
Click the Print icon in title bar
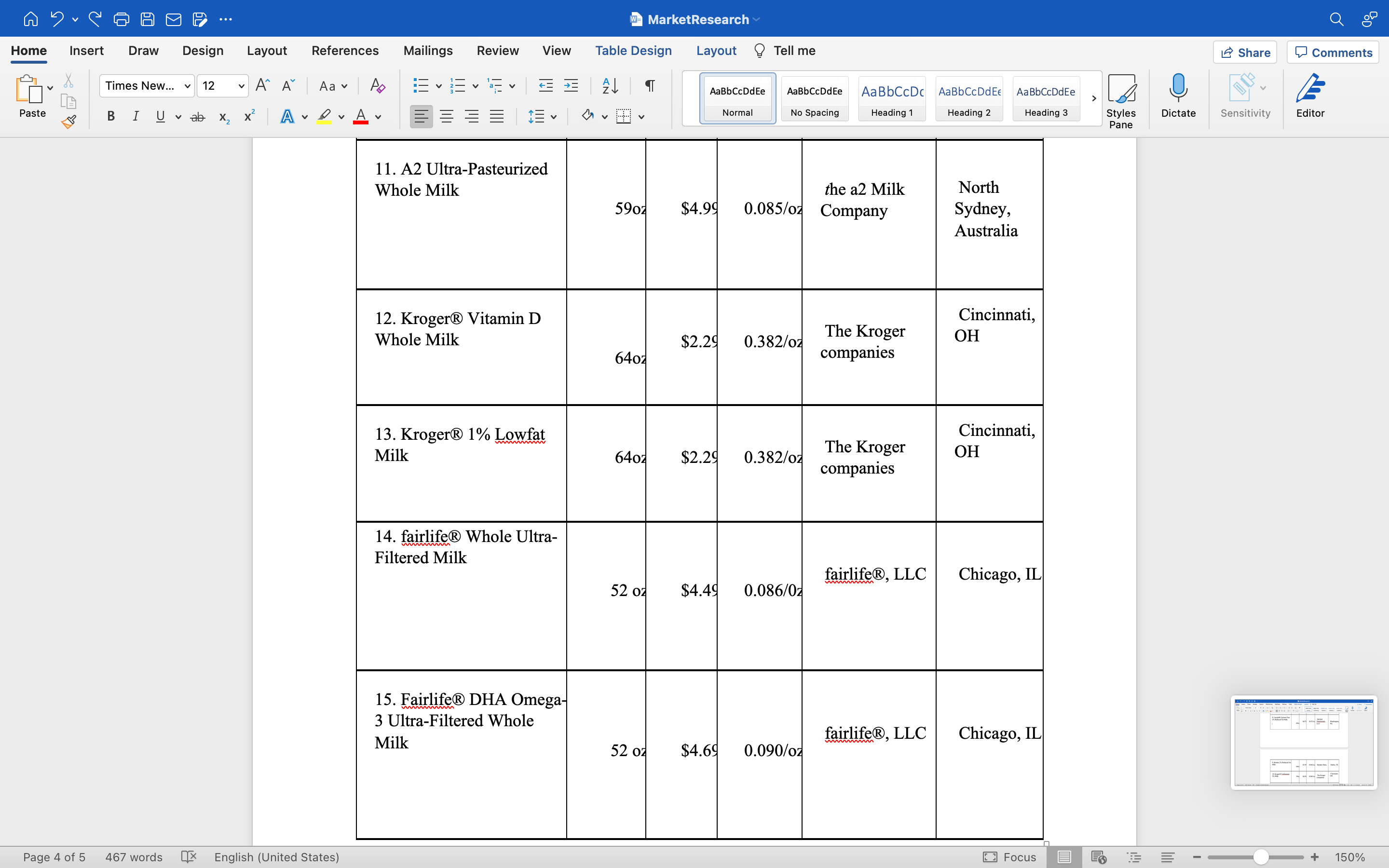pyautogui.click(x=121, y=19)
